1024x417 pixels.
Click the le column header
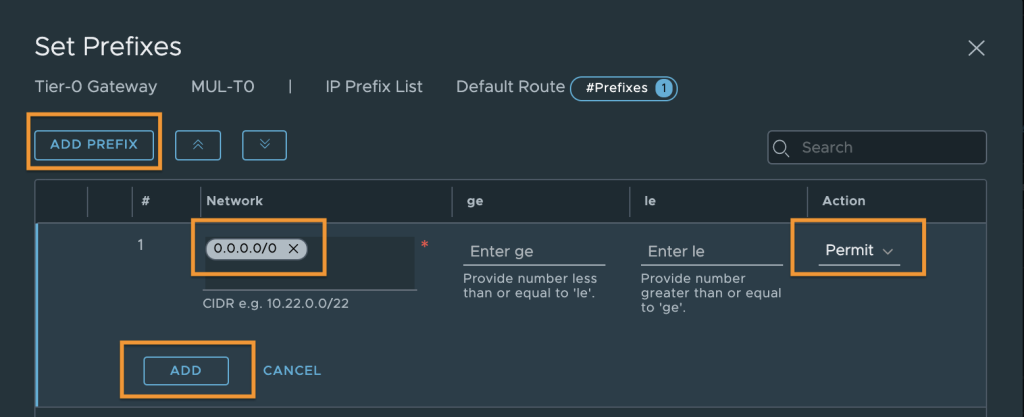[x=650, y=201]
